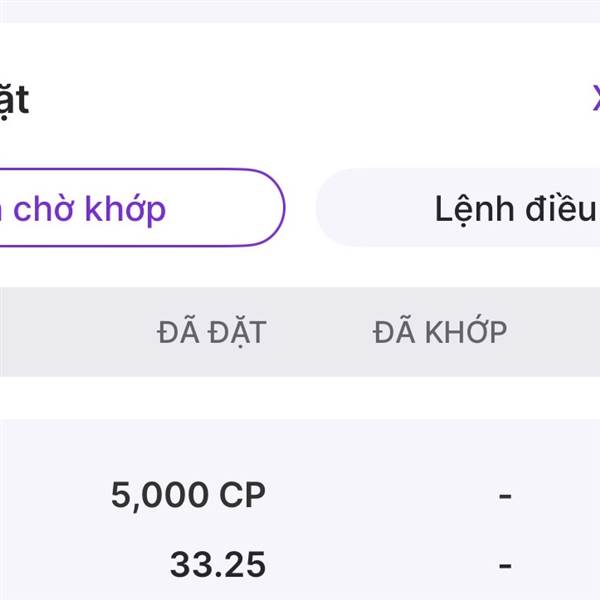Click the dash beside '5,000 CP'
The image size is (600, 600).
pos(505,496)
